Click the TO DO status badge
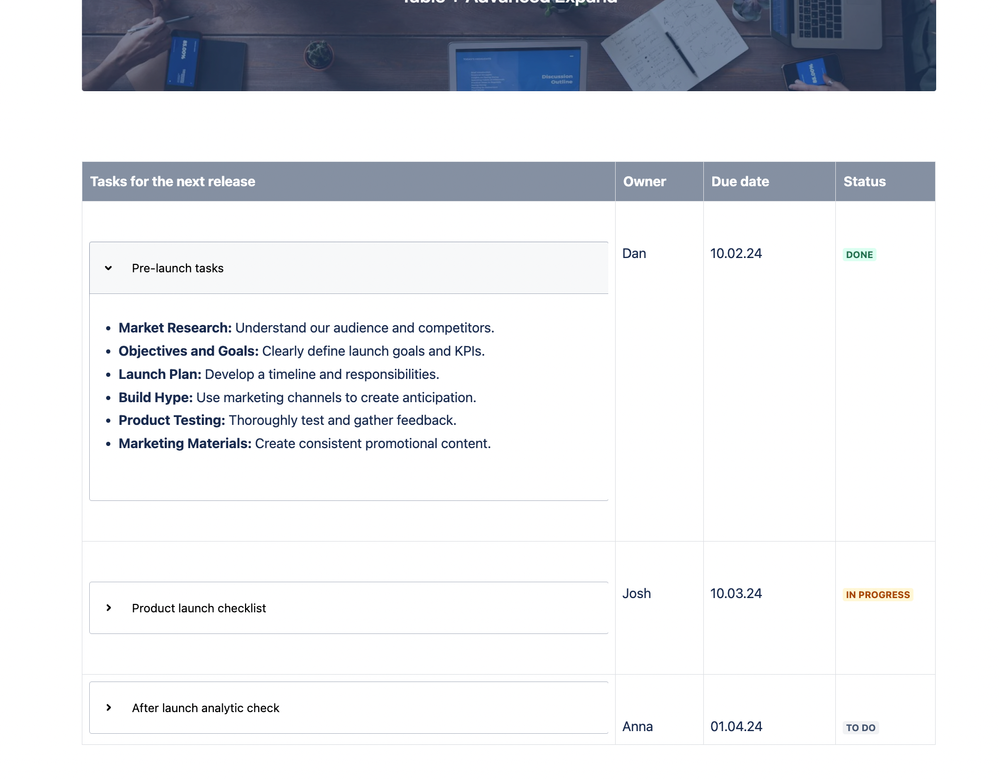 [860, 727]
